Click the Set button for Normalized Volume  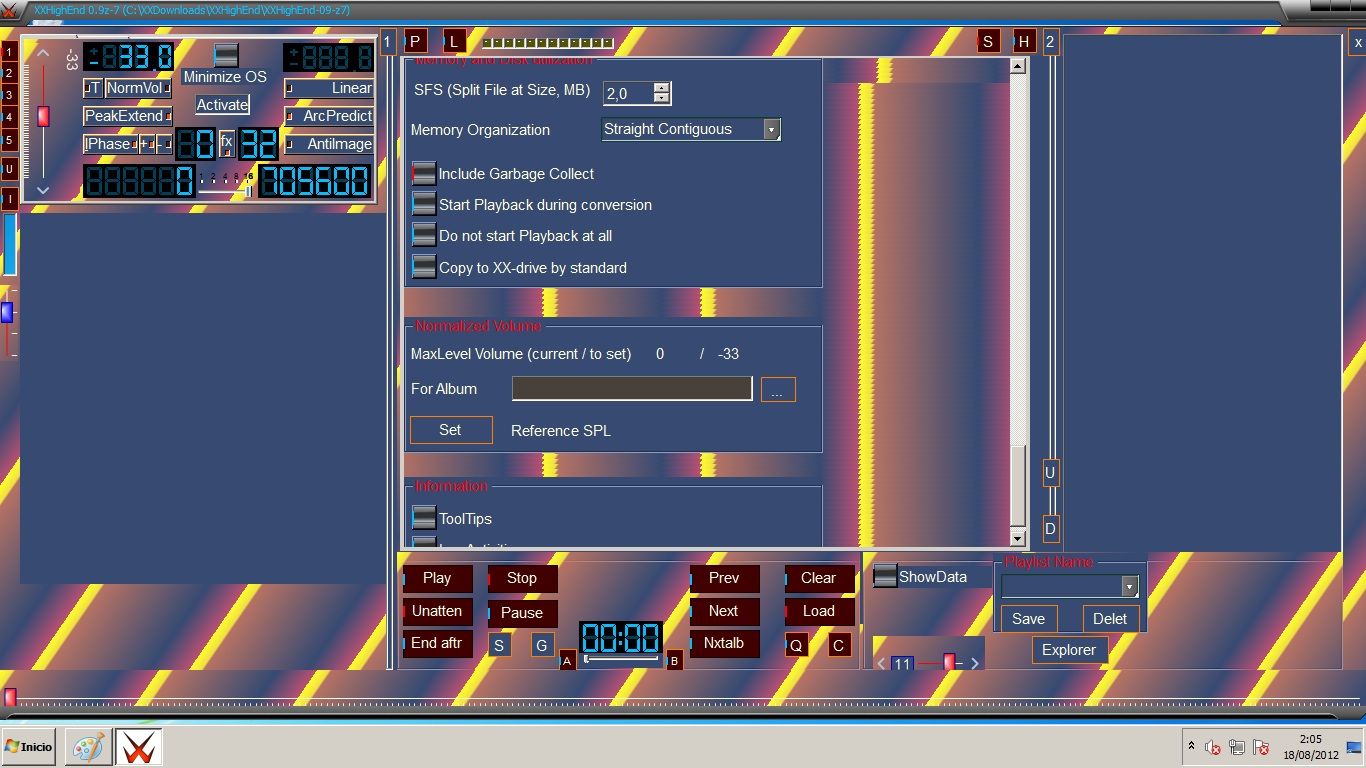click(x=451, y=430)
